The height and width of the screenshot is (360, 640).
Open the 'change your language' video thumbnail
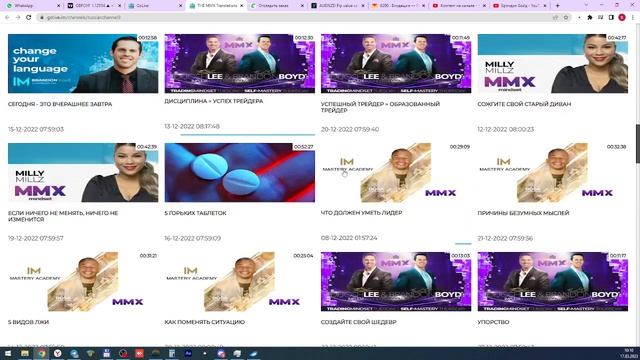[x=83, y=63]
